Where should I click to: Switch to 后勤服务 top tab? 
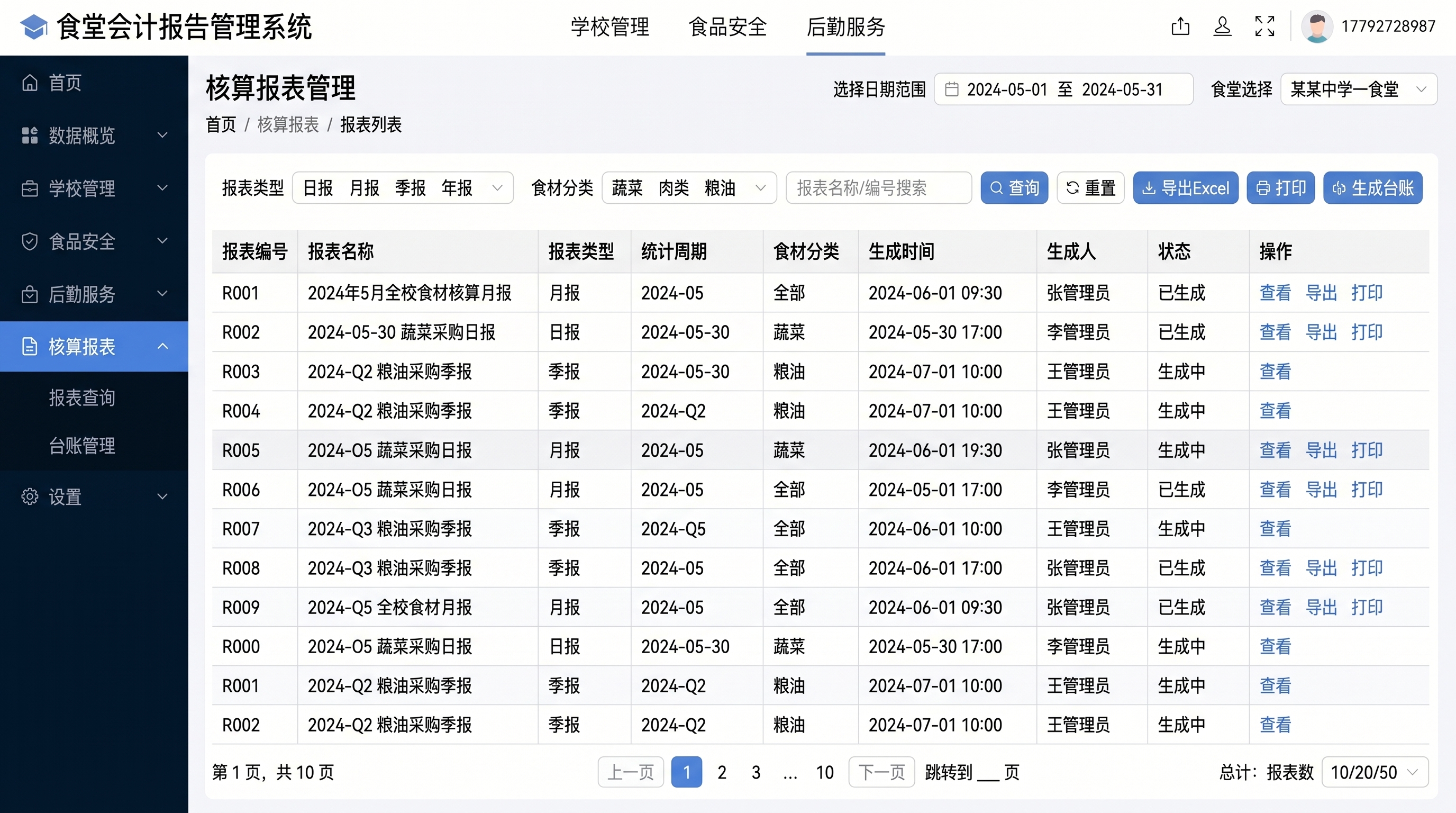(x=845, y=27)
